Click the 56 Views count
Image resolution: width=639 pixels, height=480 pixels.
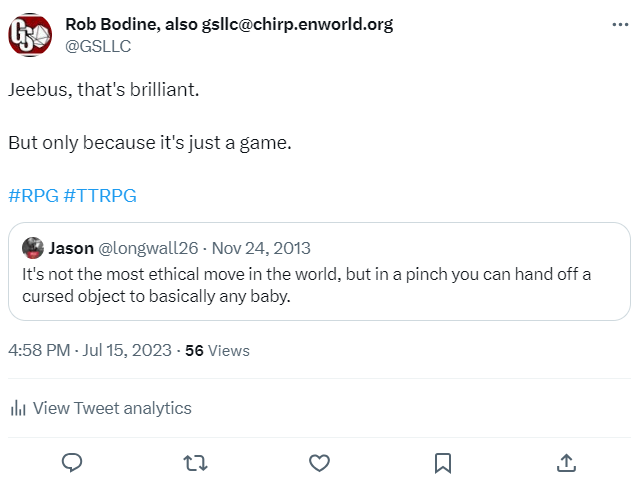pos(217,350)
